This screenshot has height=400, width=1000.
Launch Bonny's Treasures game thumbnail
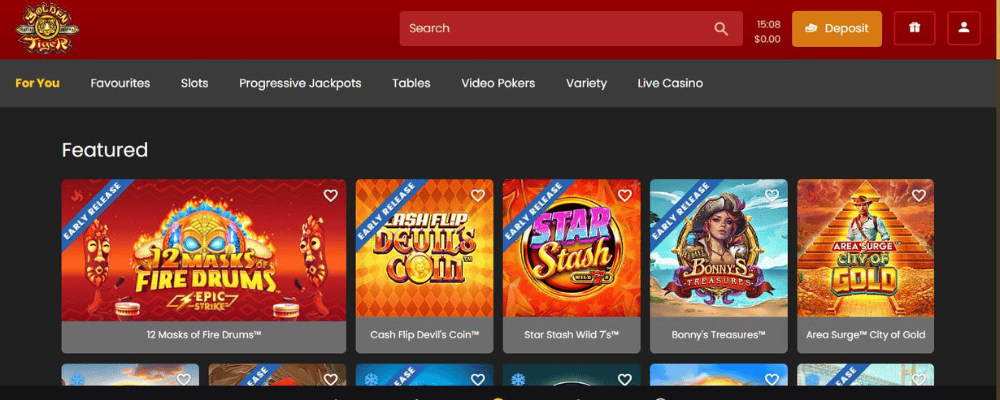click(x=719, y=250)
